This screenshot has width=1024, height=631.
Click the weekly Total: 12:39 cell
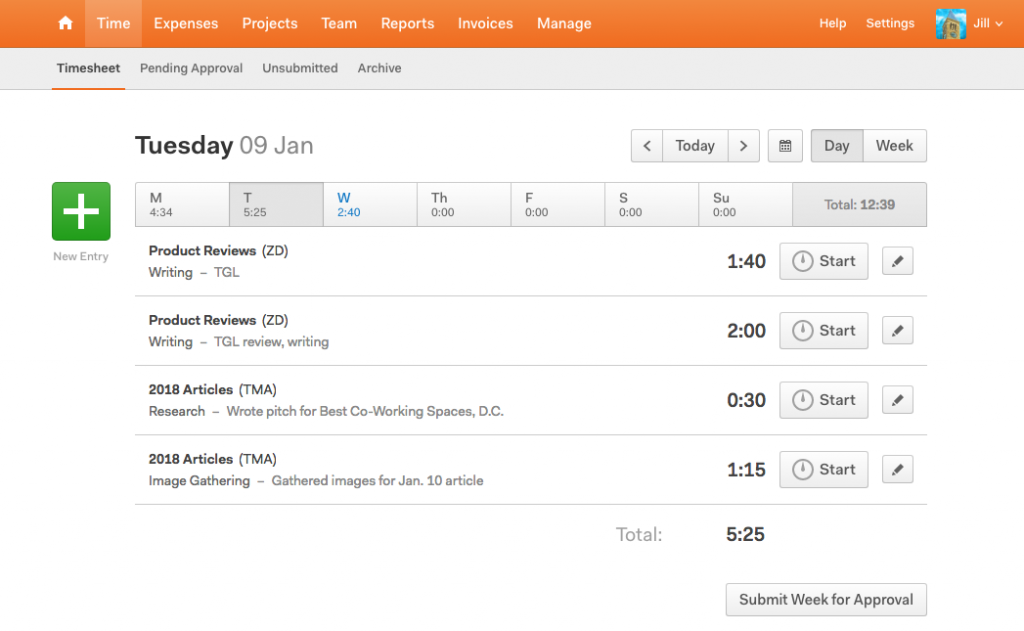pyautogui.click(x=859, y=204)
